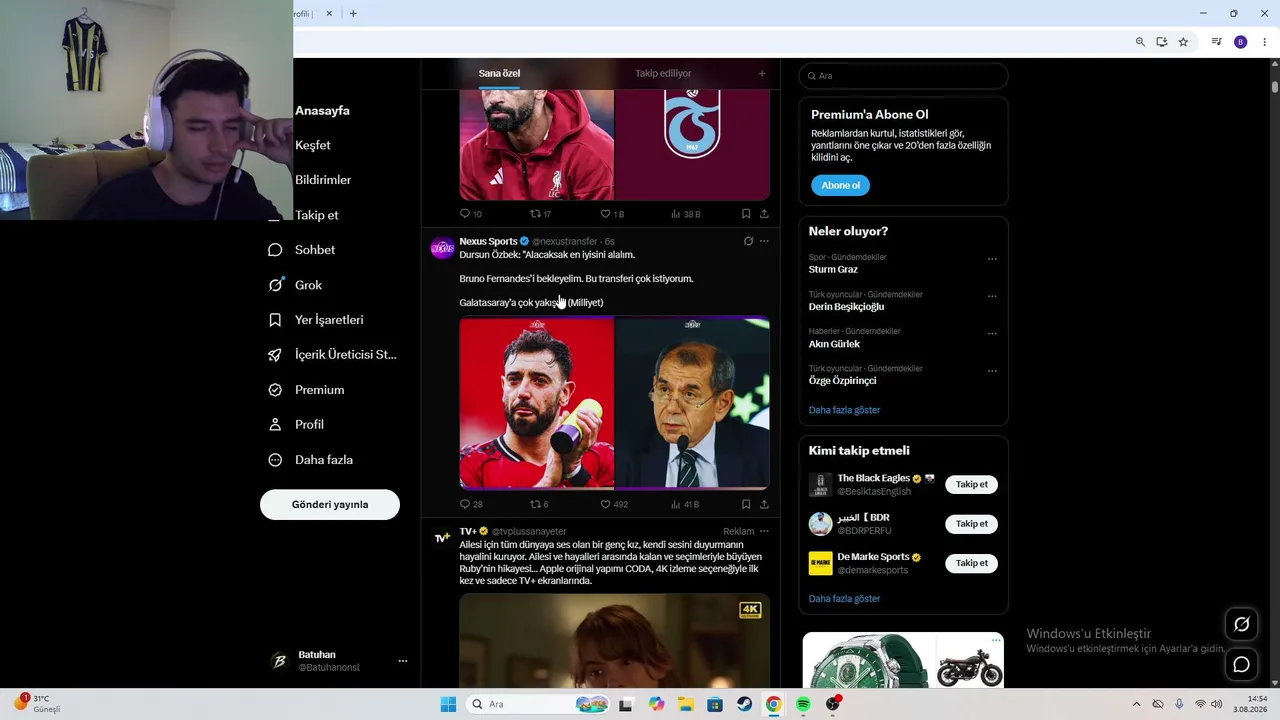
Task: Share the Nexus Sports Dursun Özbek post
Action: point(764,504)
